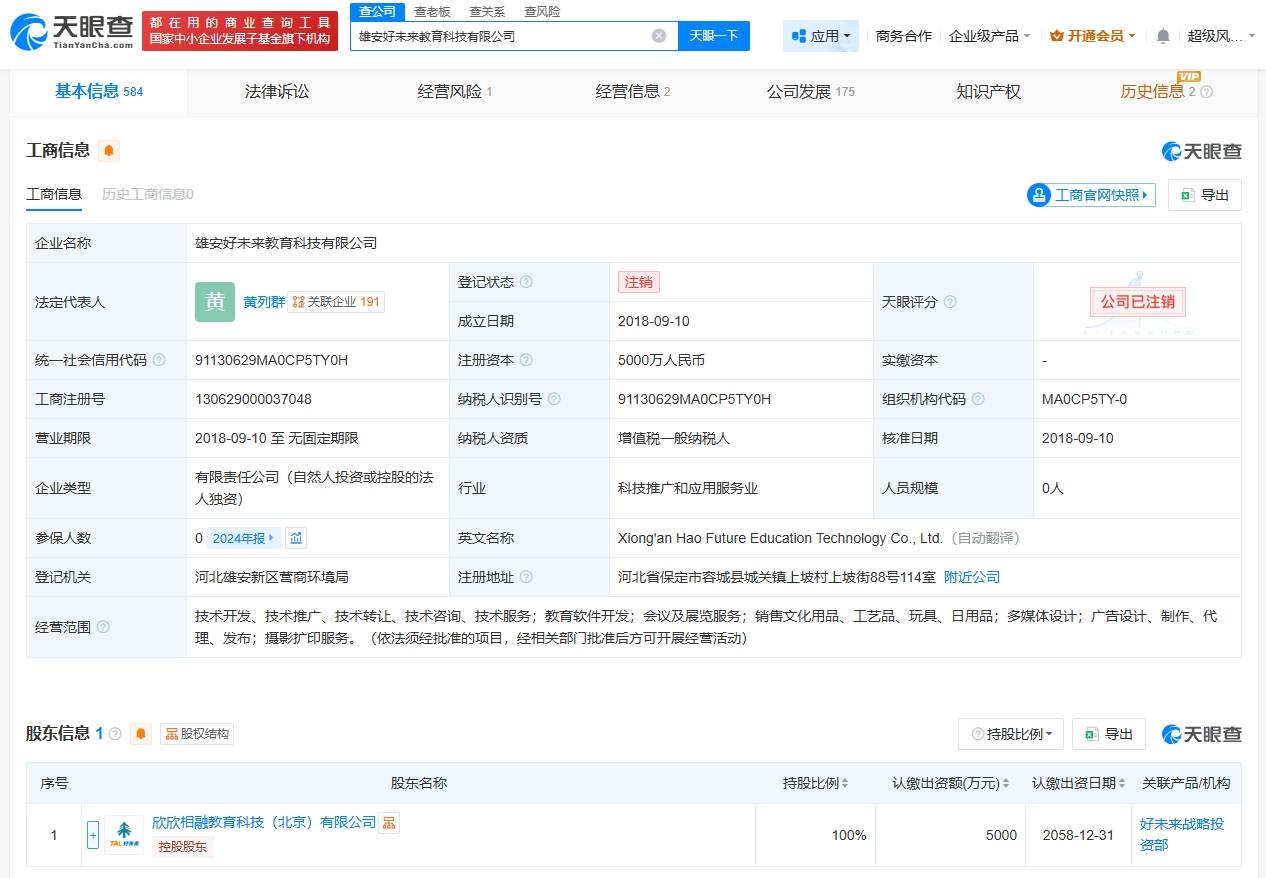The width and height of the screenshot is (1266, 878).
Task: Click equity structure icon after shareholder name
Action: pos(389,823)
